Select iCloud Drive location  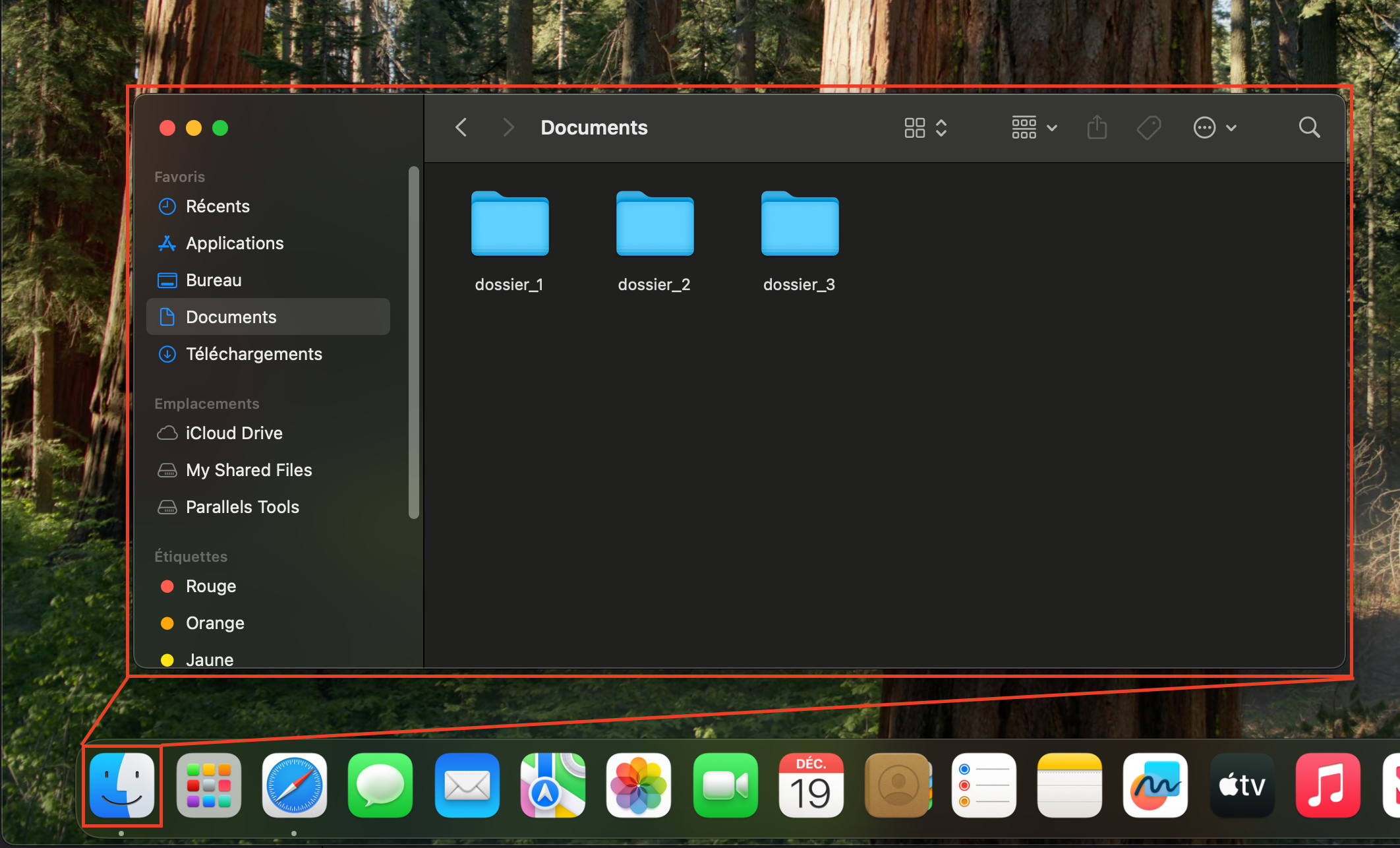(234, 433)
